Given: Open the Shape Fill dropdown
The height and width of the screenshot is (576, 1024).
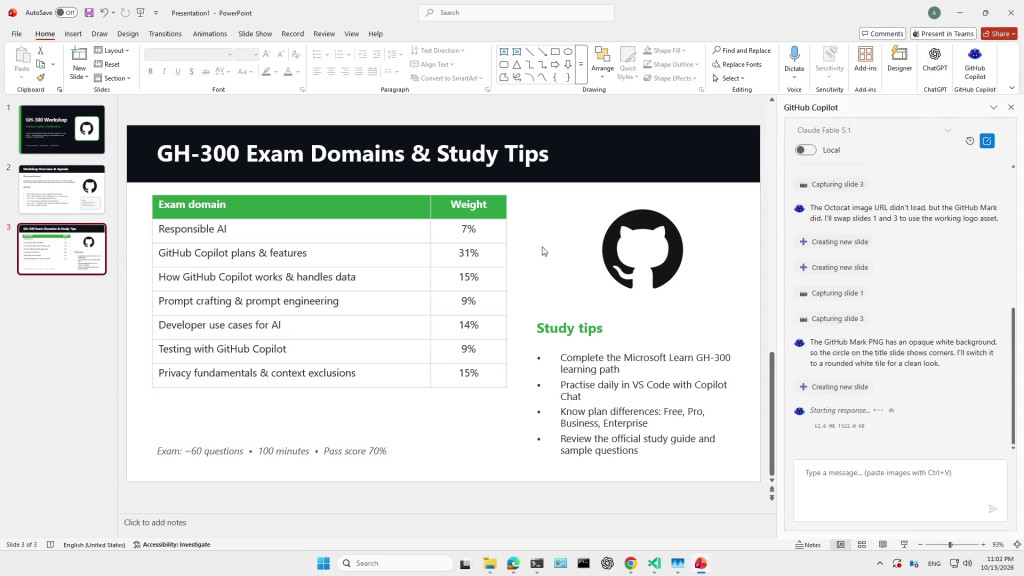Looking at the screenshot, I should point(665,50).
